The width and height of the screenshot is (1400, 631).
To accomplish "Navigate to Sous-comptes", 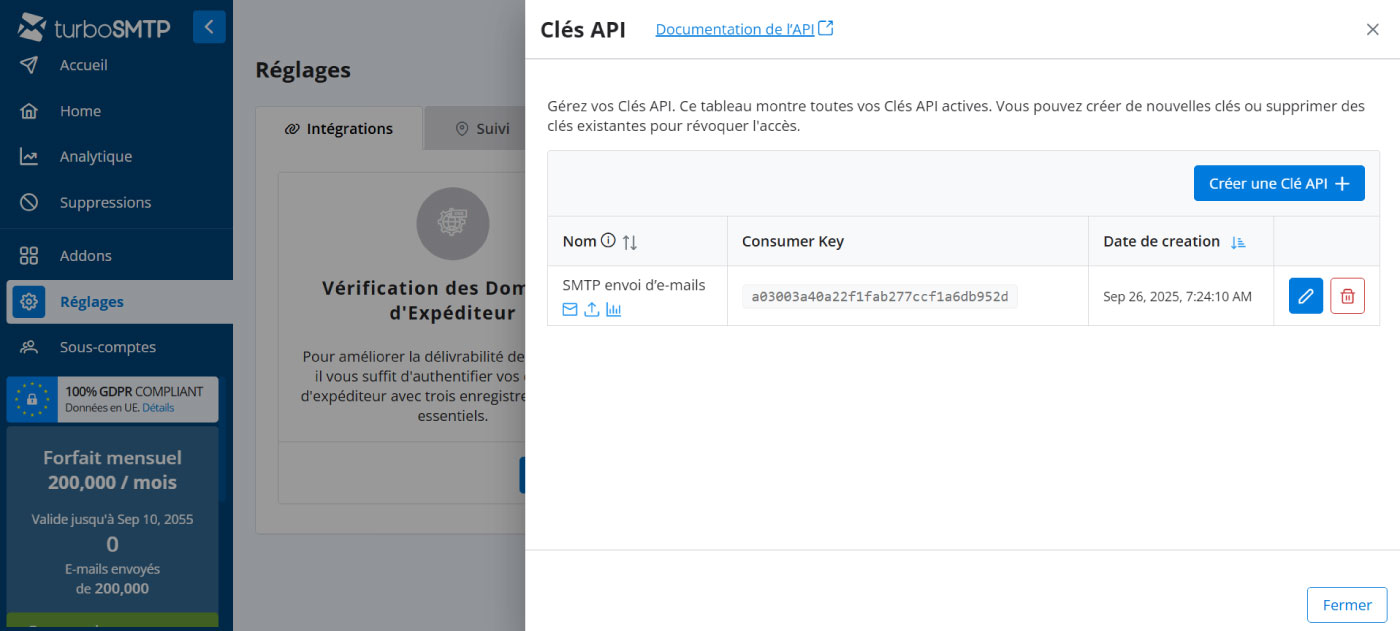I will tap(107, 347).
